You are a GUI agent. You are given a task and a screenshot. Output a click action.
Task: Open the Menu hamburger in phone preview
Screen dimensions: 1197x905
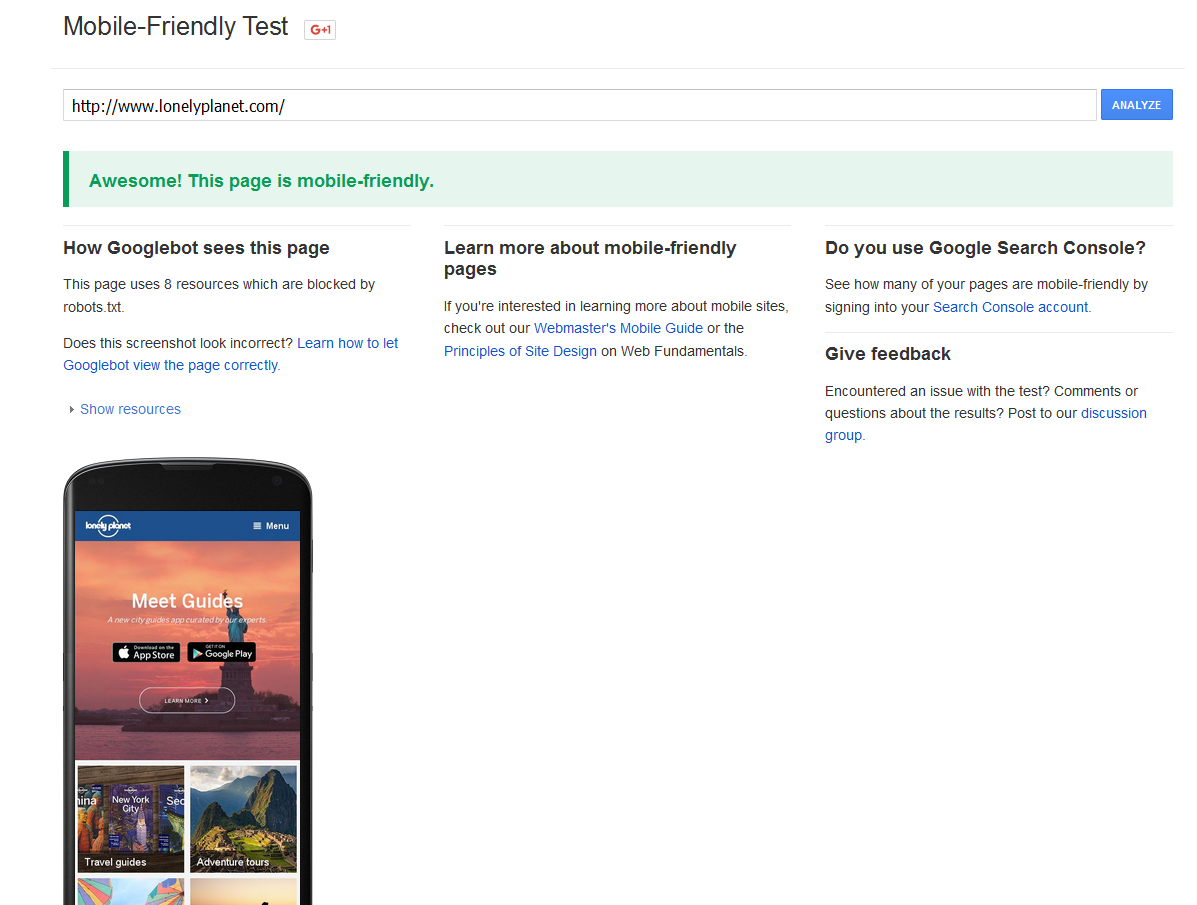[x=271, y=526]
